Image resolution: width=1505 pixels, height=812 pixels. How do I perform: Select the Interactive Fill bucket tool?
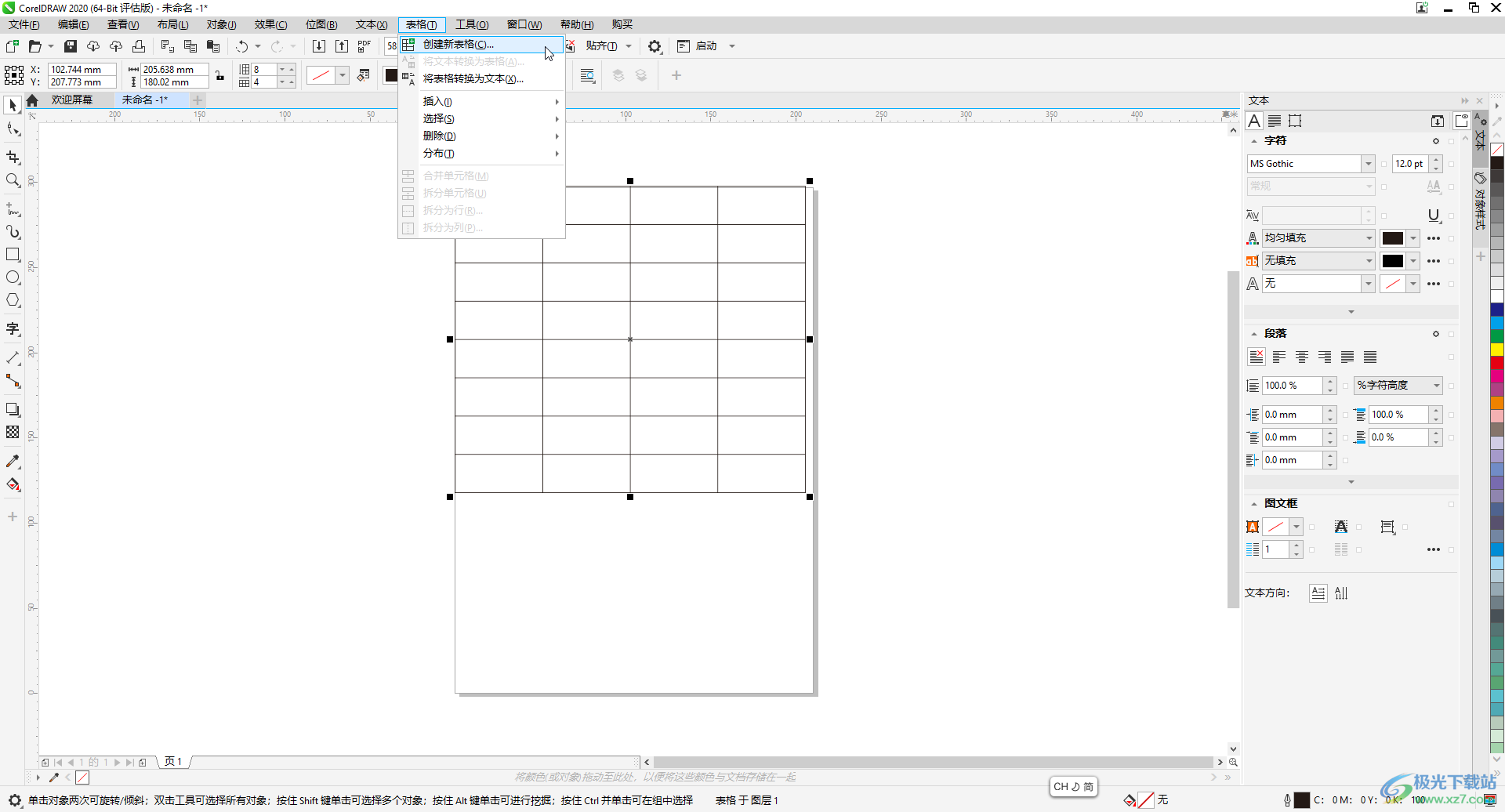coord(13,484)
